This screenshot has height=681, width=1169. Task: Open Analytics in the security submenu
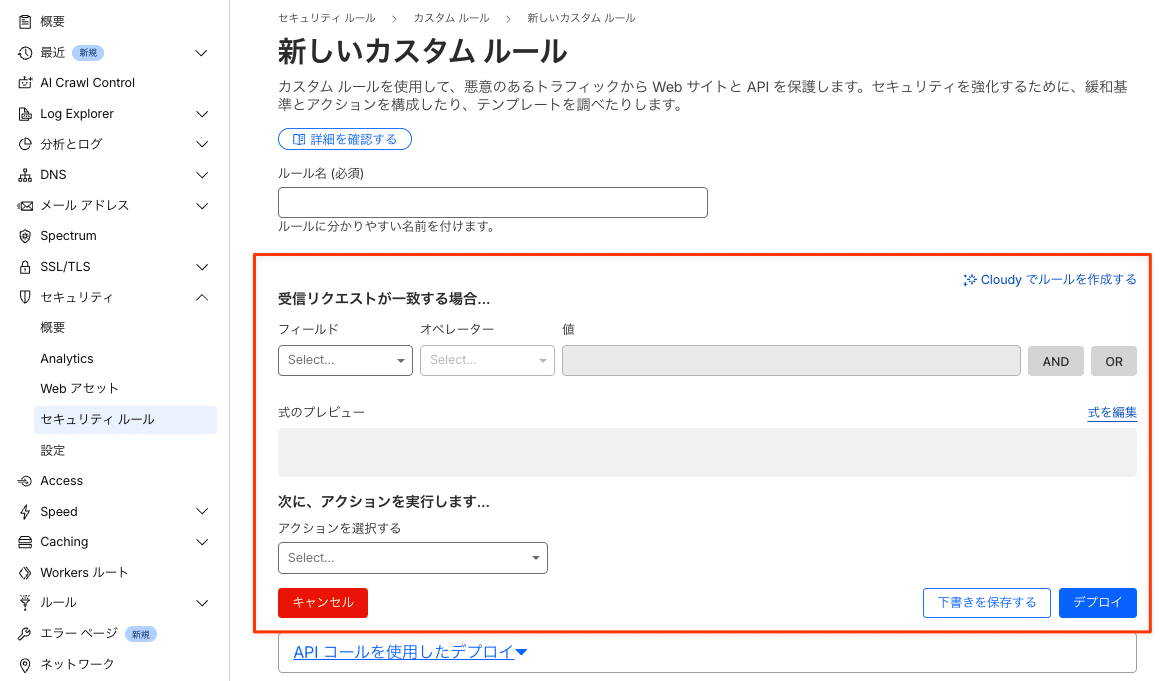67,359
